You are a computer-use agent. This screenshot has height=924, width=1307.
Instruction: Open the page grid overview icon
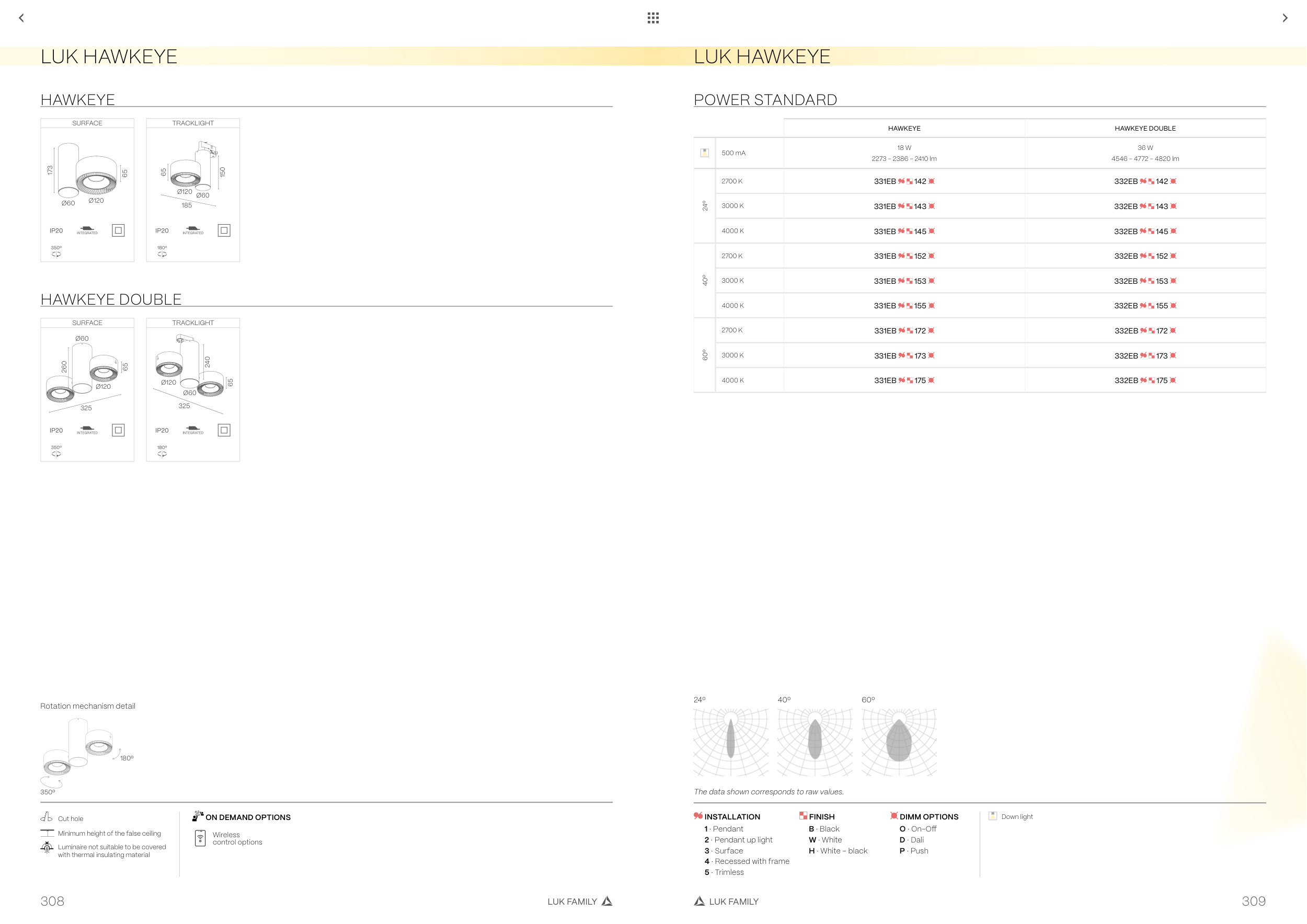[x=653, y=18]
